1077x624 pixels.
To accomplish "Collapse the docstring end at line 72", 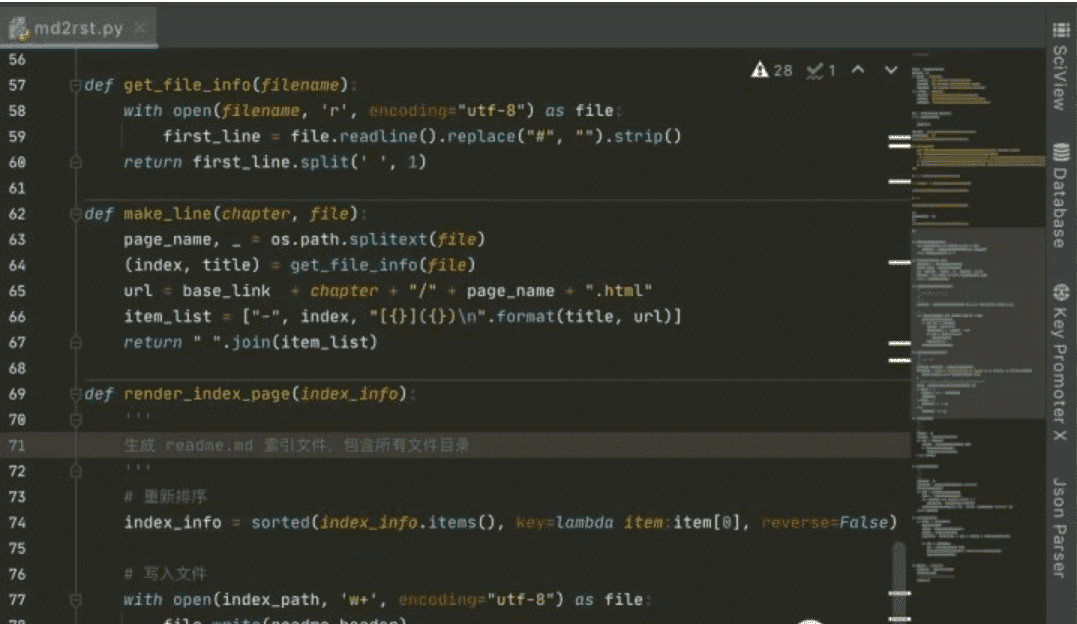I will [x=76, y=471].
